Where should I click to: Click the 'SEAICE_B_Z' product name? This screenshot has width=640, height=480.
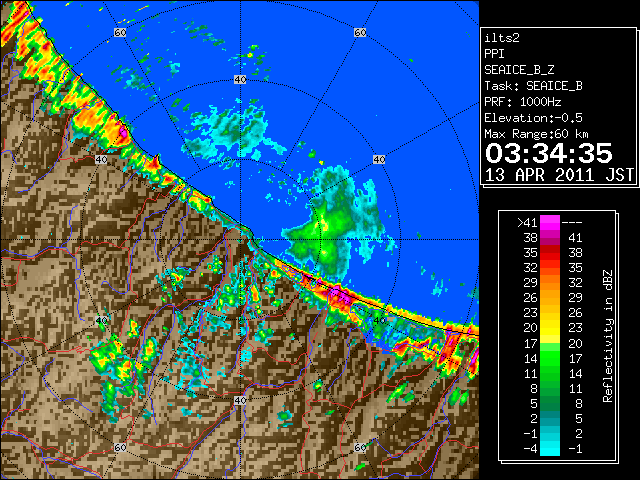point(519,70)
